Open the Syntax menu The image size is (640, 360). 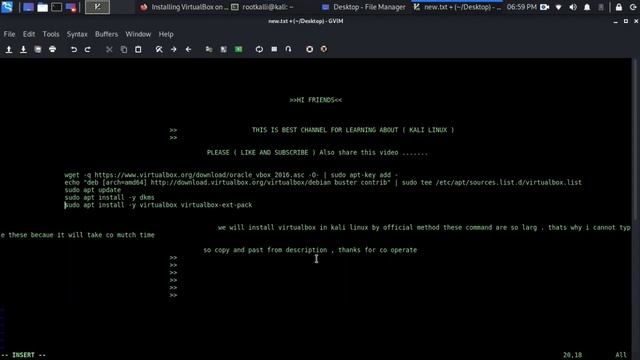click(x=77, y=34)
